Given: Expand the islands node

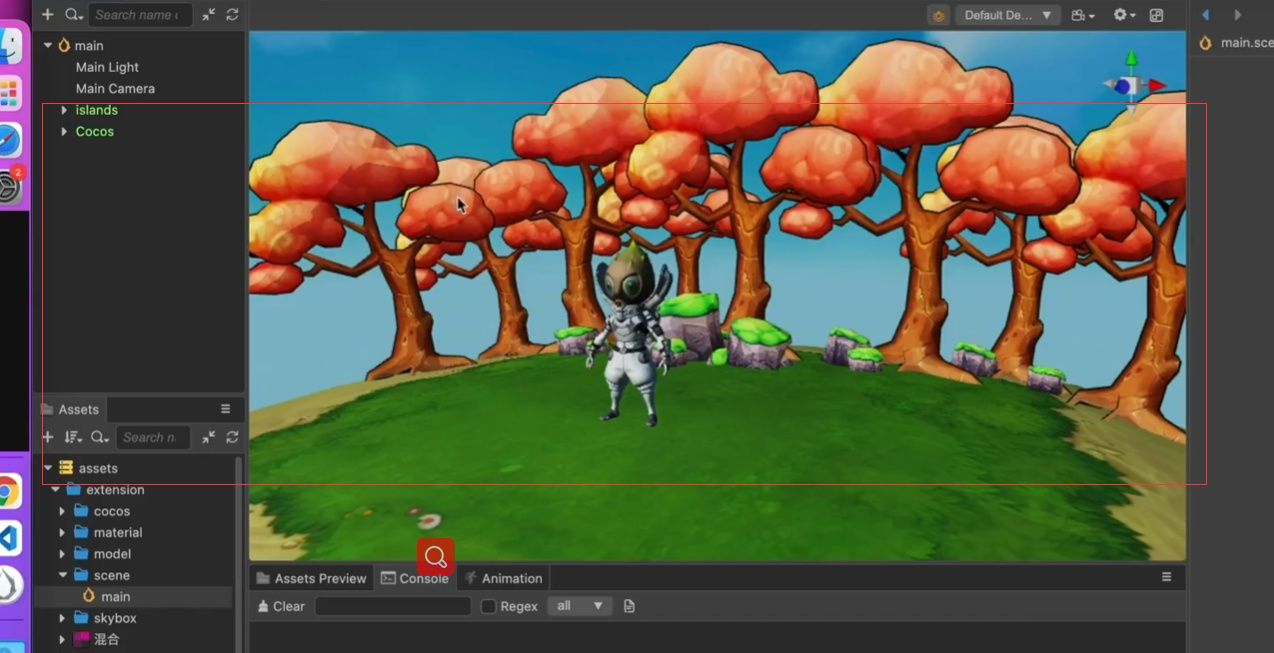Looking at the screenshot, I should tap(64, 110).
